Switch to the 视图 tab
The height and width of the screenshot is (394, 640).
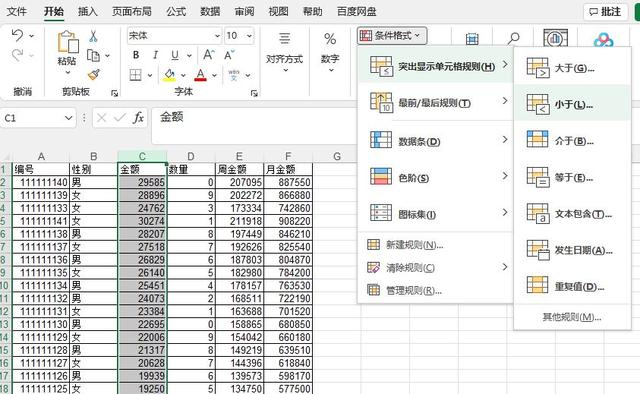point(278,11)
